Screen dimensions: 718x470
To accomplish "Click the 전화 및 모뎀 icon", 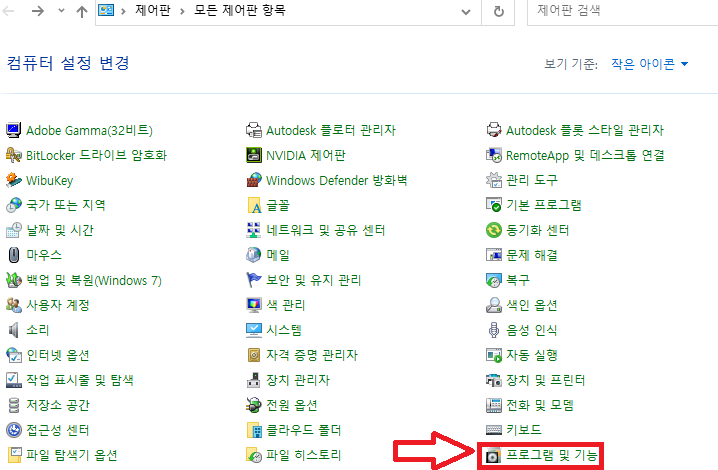I will [494, 405].
